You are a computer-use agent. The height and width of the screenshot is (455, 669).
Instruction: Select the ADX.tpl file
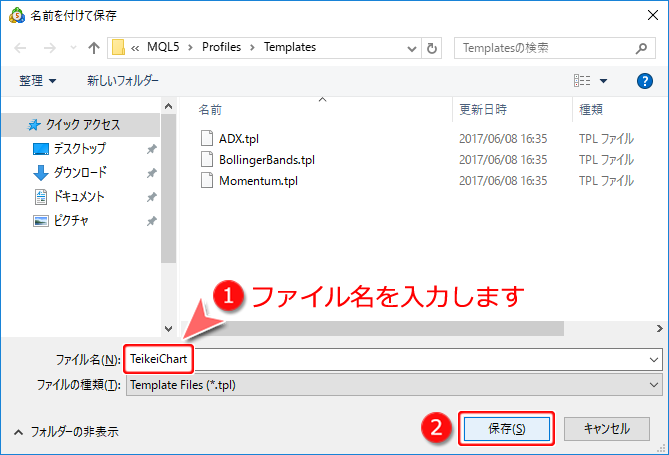tap(239, 139)
